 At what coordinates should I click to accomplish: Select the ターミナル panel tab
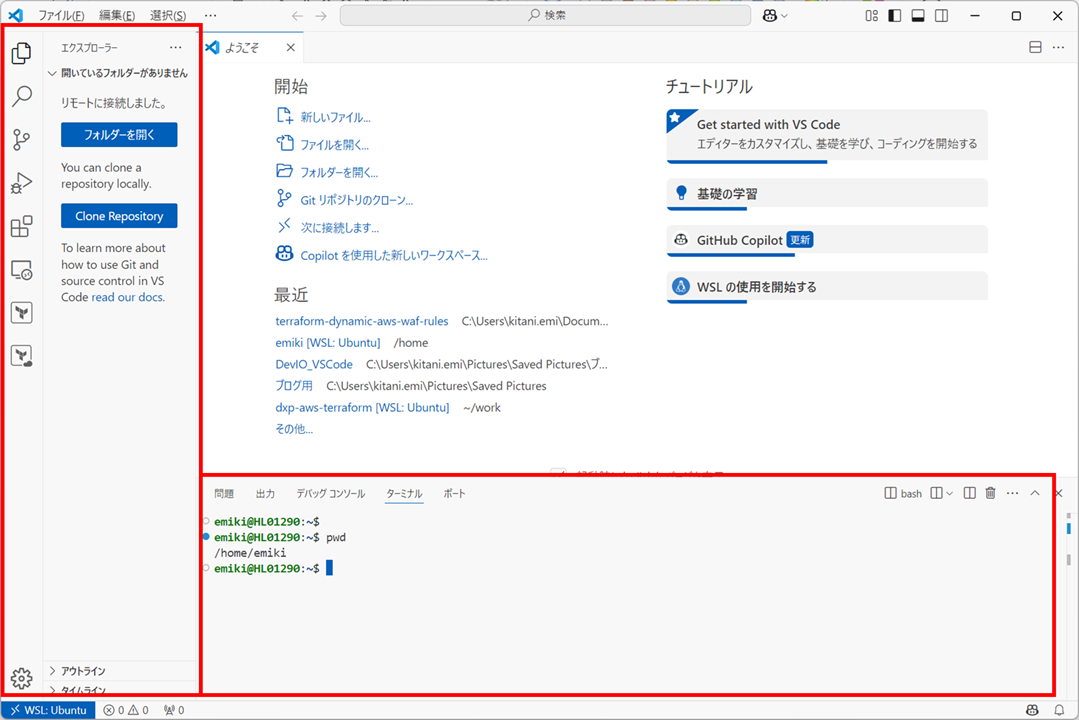coord(404,494)
